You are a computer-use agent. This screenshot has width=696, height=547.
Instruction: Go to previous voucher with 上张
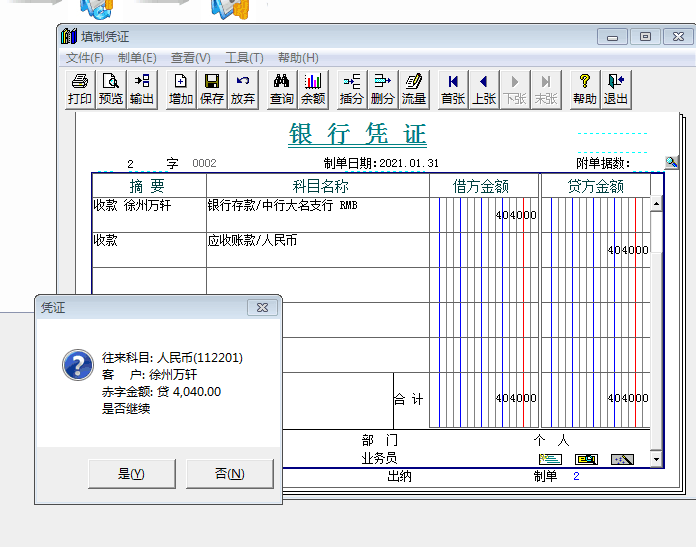pos(484,89)
